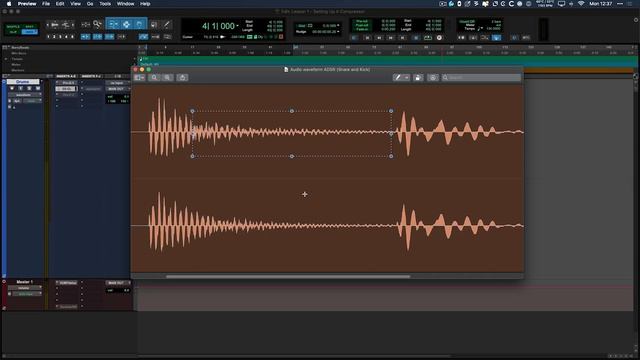Open the View menu
Image resolution: width=640 pixels, height=360 pixels.
click(76, 4)
